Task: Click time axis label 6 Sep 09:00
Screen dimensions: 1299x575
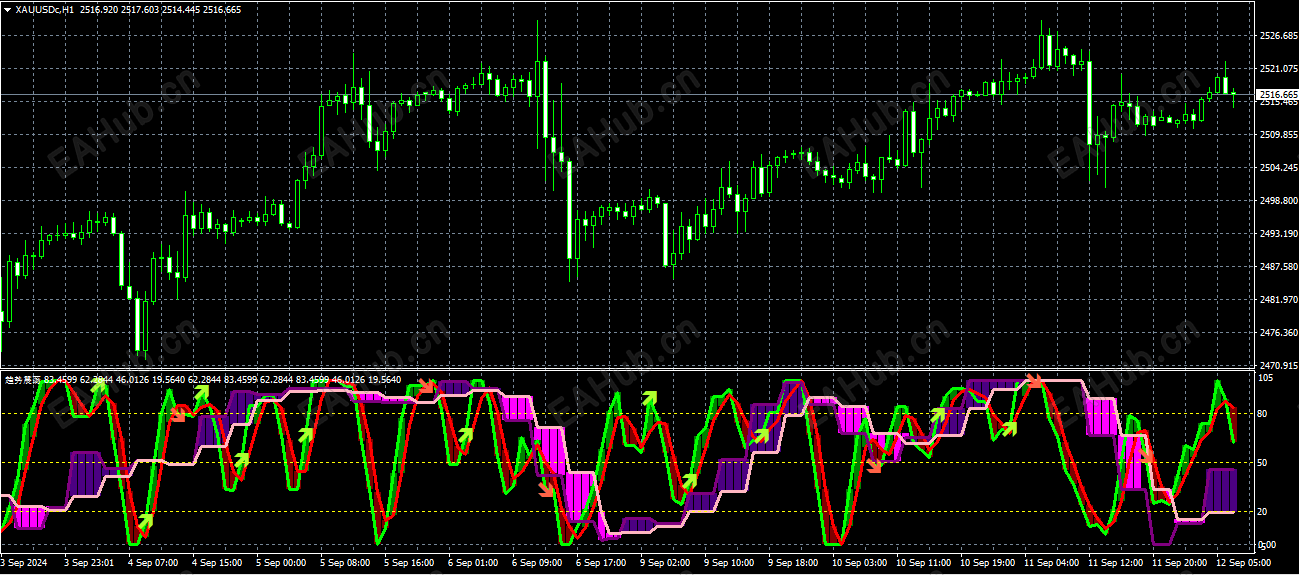Action: tap(537, 563)
